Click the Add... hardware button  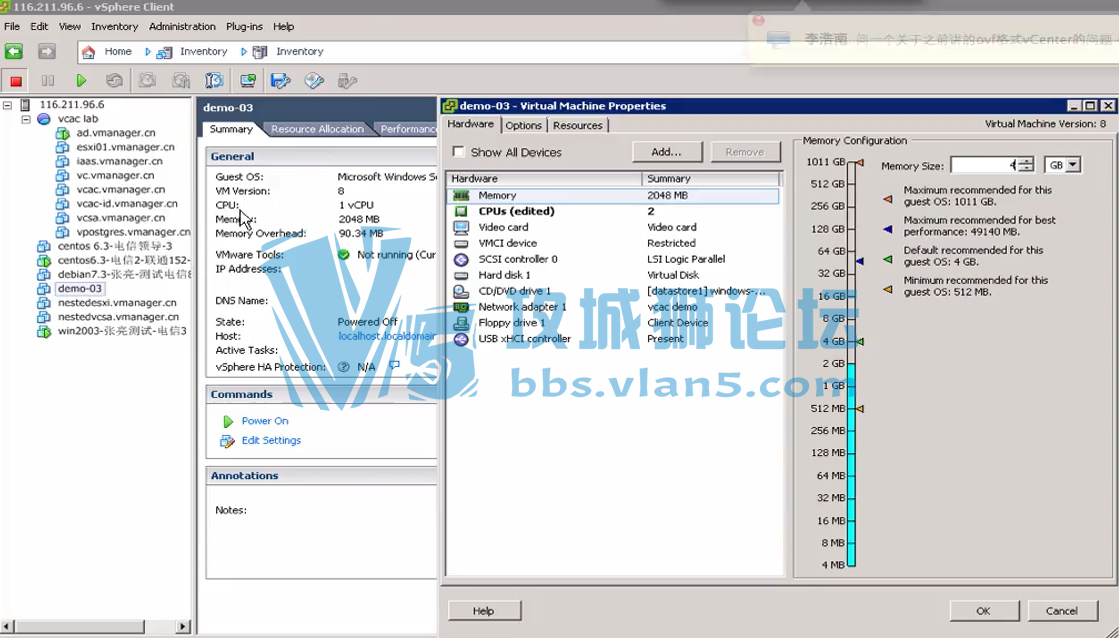pos(667,152)
